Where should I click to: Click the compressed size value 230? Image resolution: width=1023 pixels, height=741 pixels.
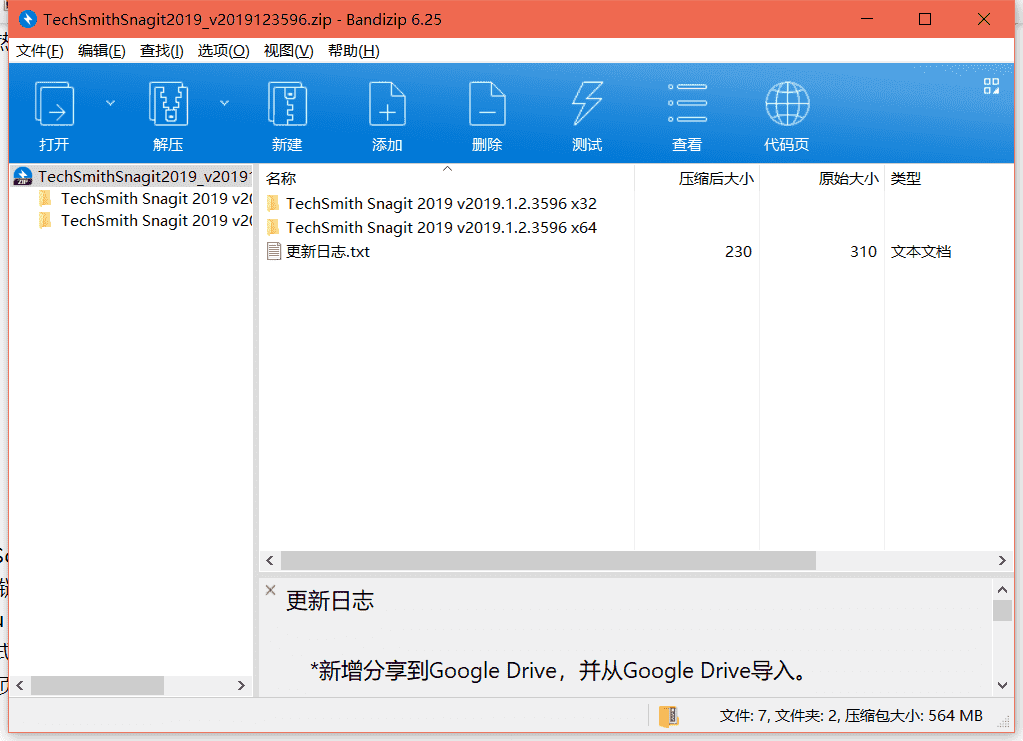click(739, 252)
